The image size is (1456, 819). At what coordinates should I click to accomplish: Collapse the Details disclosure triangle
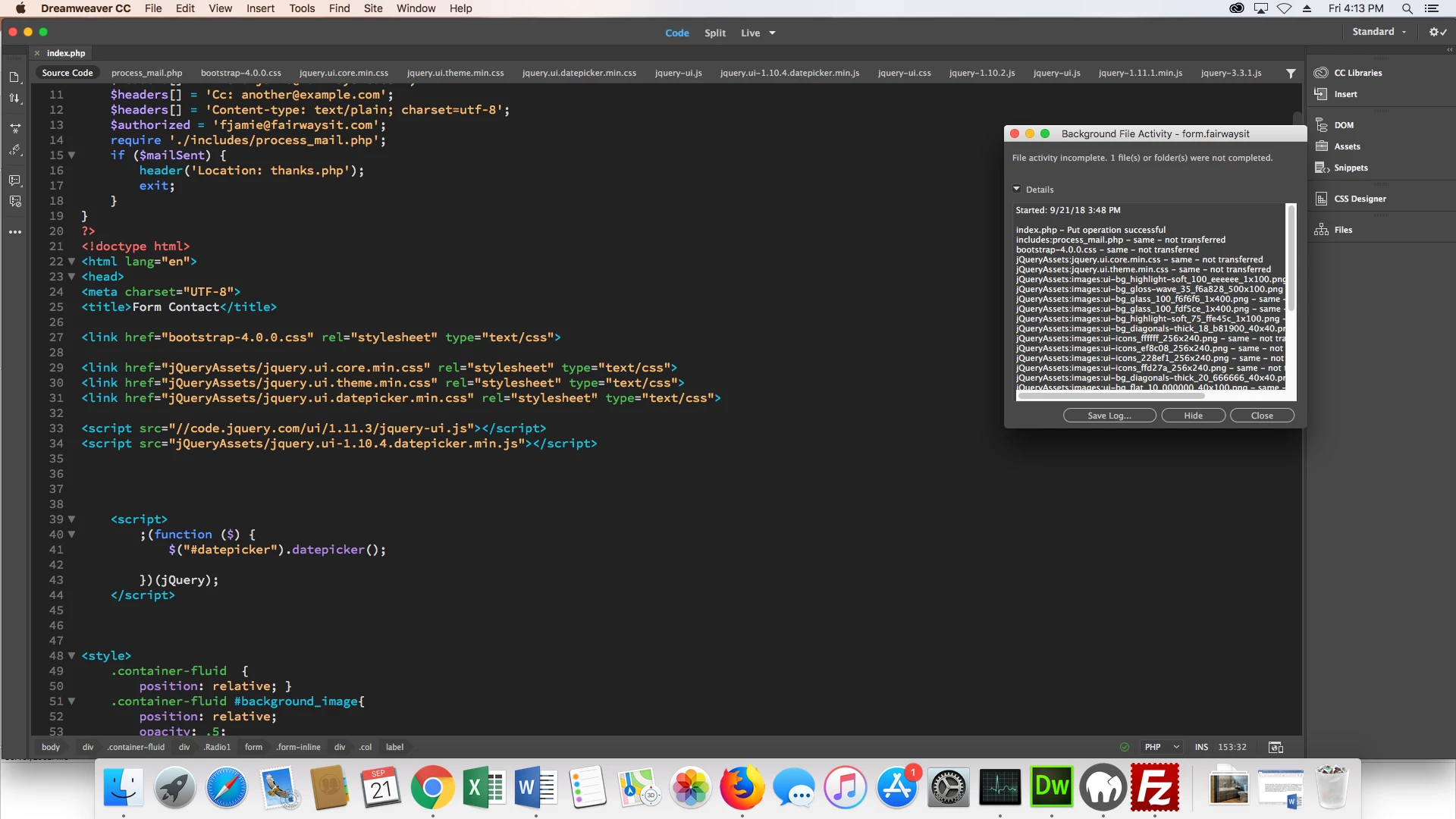pyautogui.click(x=1017, y=190)
